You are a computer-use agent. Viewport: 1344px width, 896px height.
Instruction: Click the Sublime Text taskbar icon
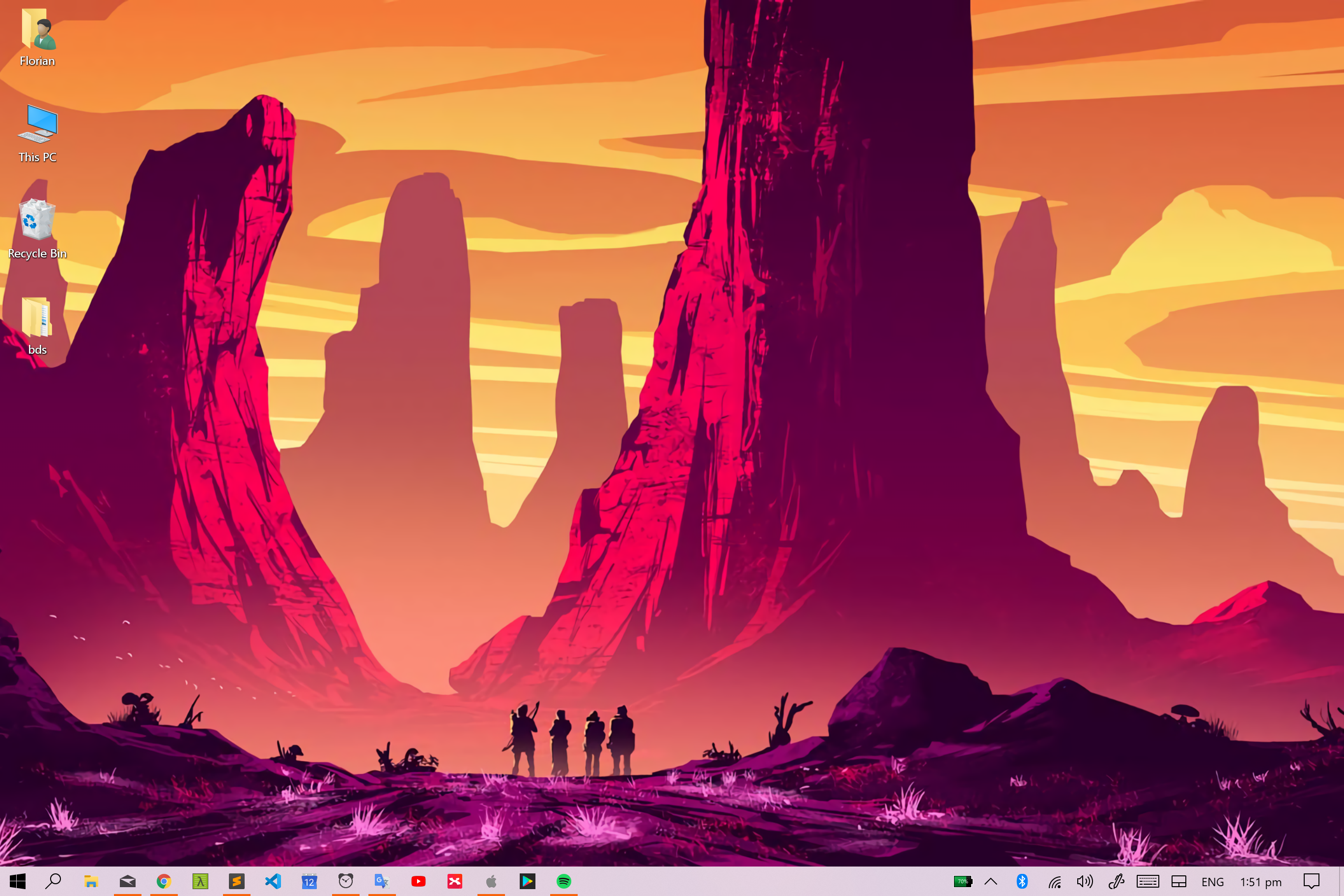[x=237, y=881]
